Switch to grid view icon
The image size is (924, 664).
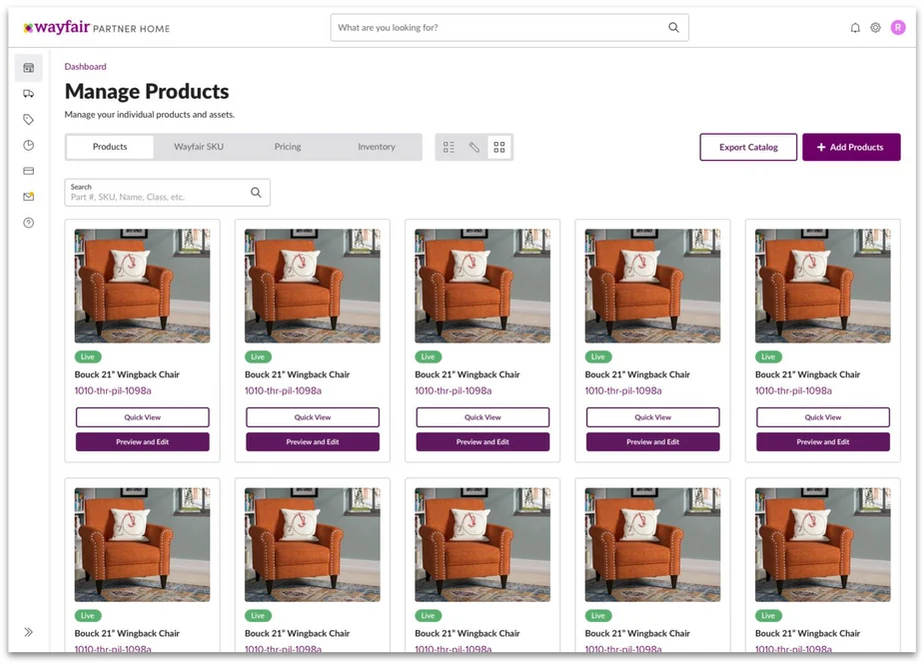[499, 147]
